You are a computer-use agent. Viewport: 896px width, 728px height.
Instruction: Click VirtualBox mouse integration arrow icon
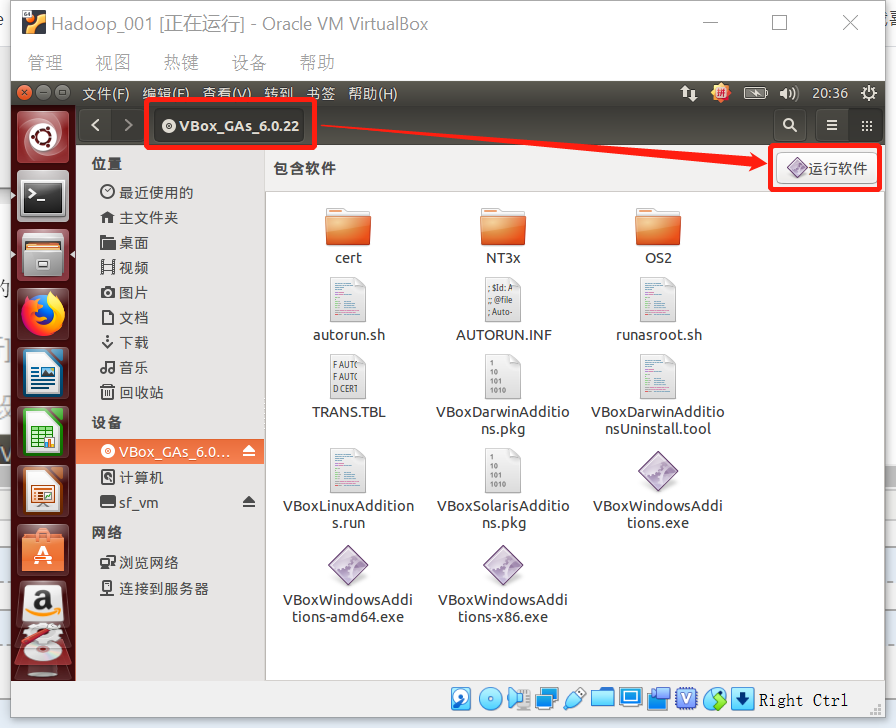coord(742,699)
